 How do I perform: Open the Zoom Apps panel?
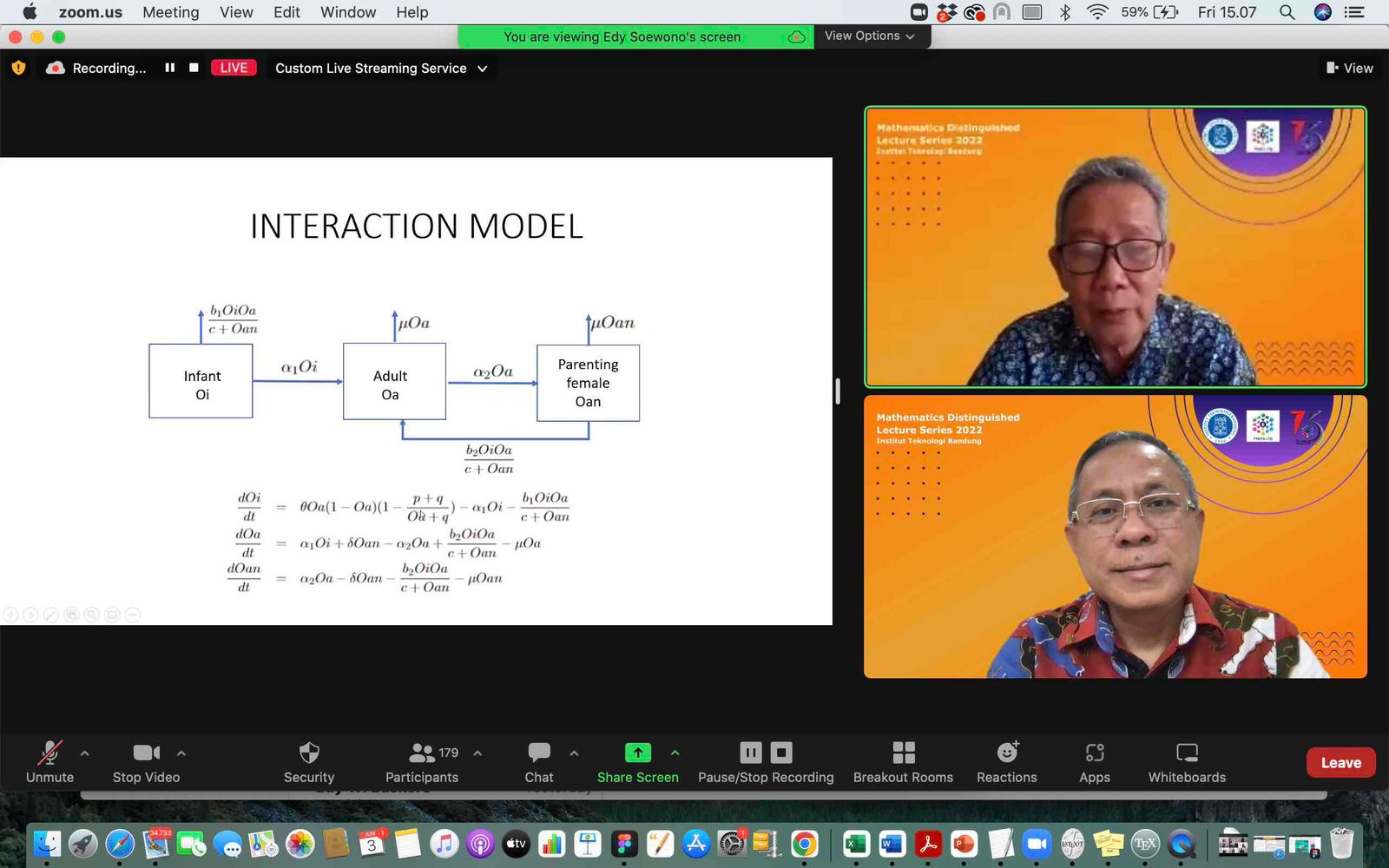[1094, 762]
